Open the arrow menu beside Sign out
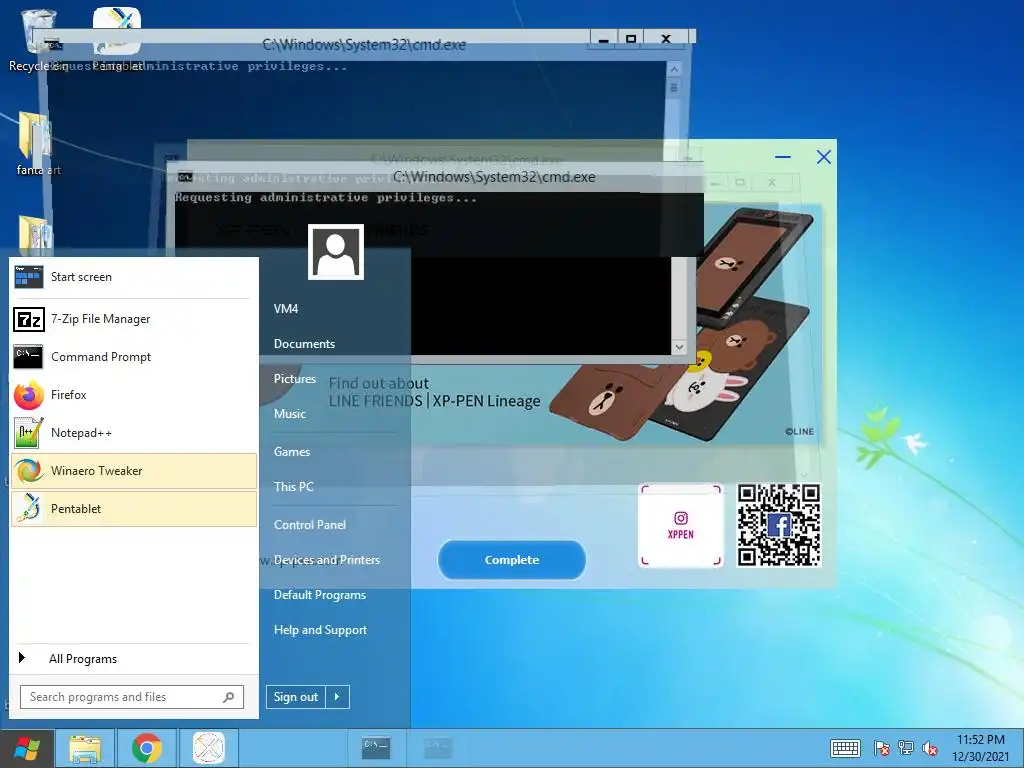The width and height of the screenshot is (1024, 768). (x=338, y=697)
